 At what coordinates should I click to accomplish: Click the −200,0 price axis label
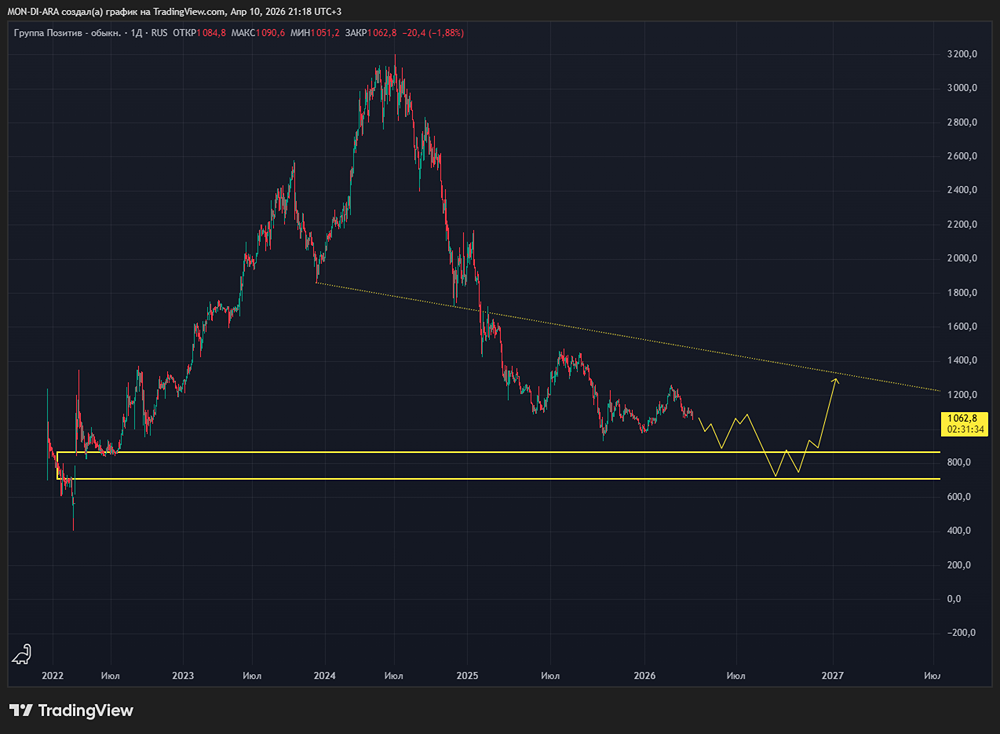[959, 633]
